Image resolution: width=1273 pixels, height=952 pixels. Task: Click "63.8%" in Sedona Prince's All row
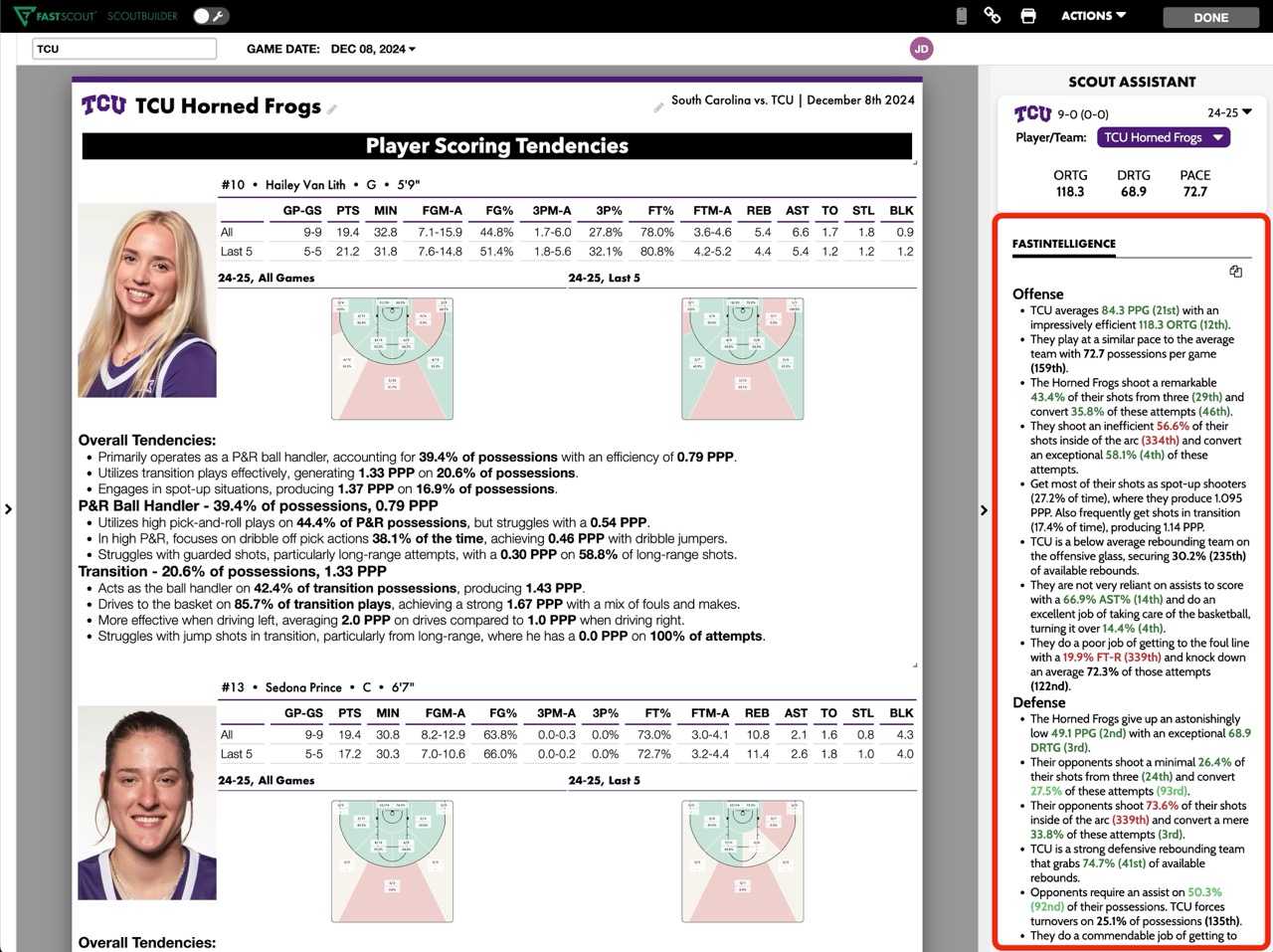point(500,734)
